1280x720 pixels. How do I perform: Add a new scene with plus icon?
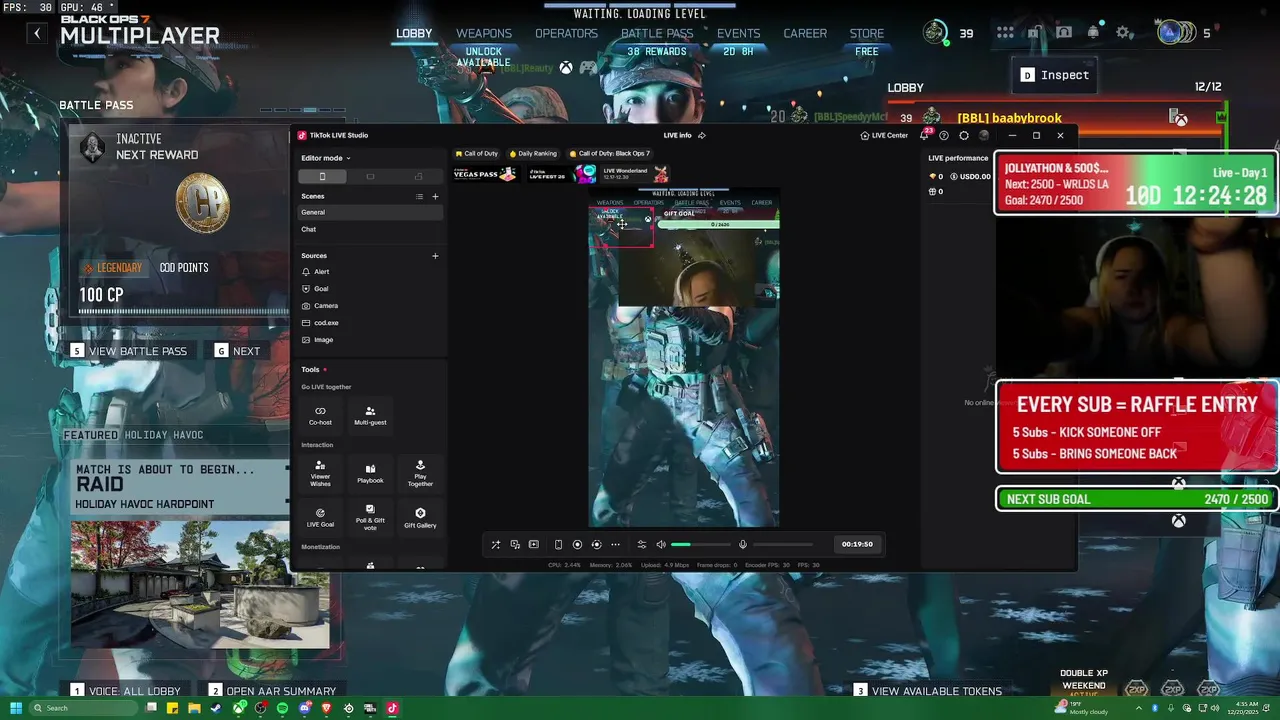point(435,197)
